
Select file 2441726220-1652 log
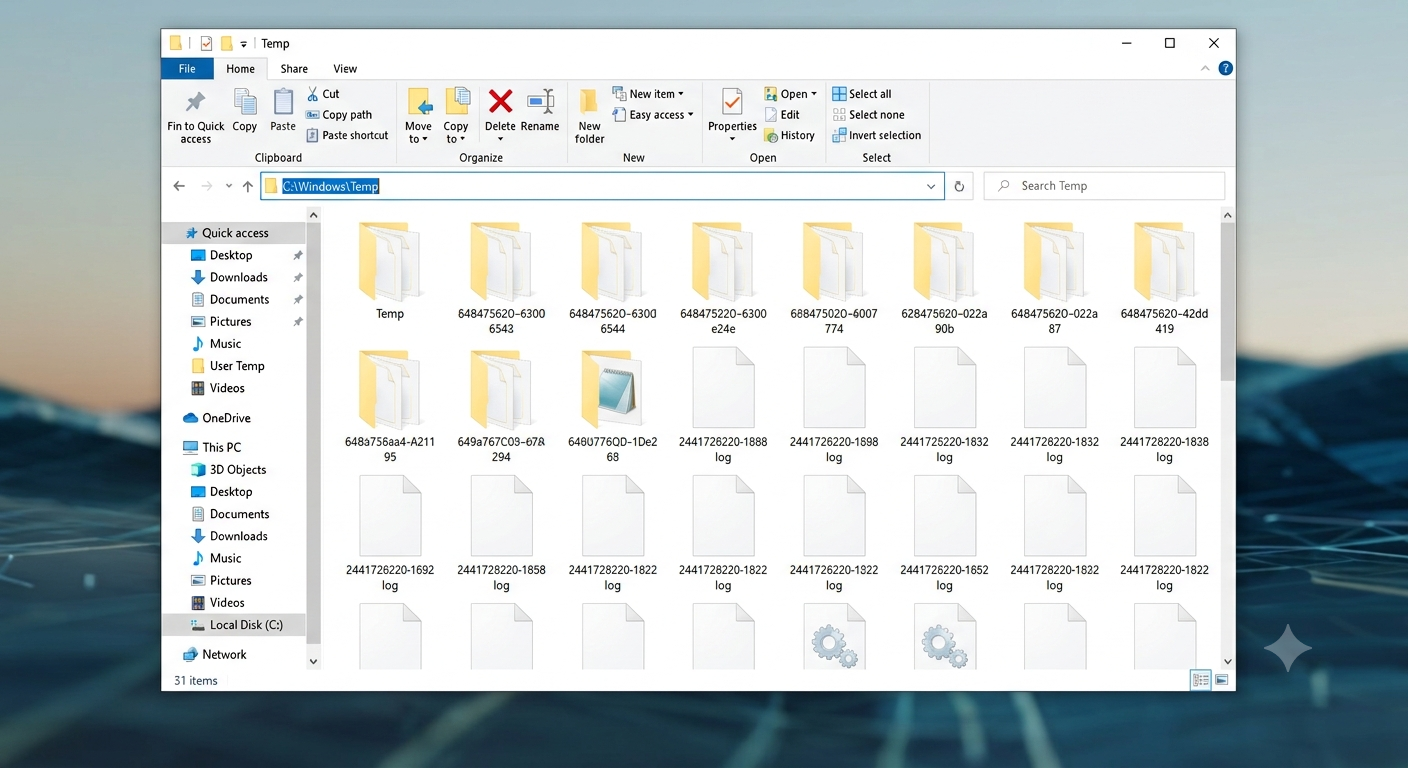(x=944, y=533)
